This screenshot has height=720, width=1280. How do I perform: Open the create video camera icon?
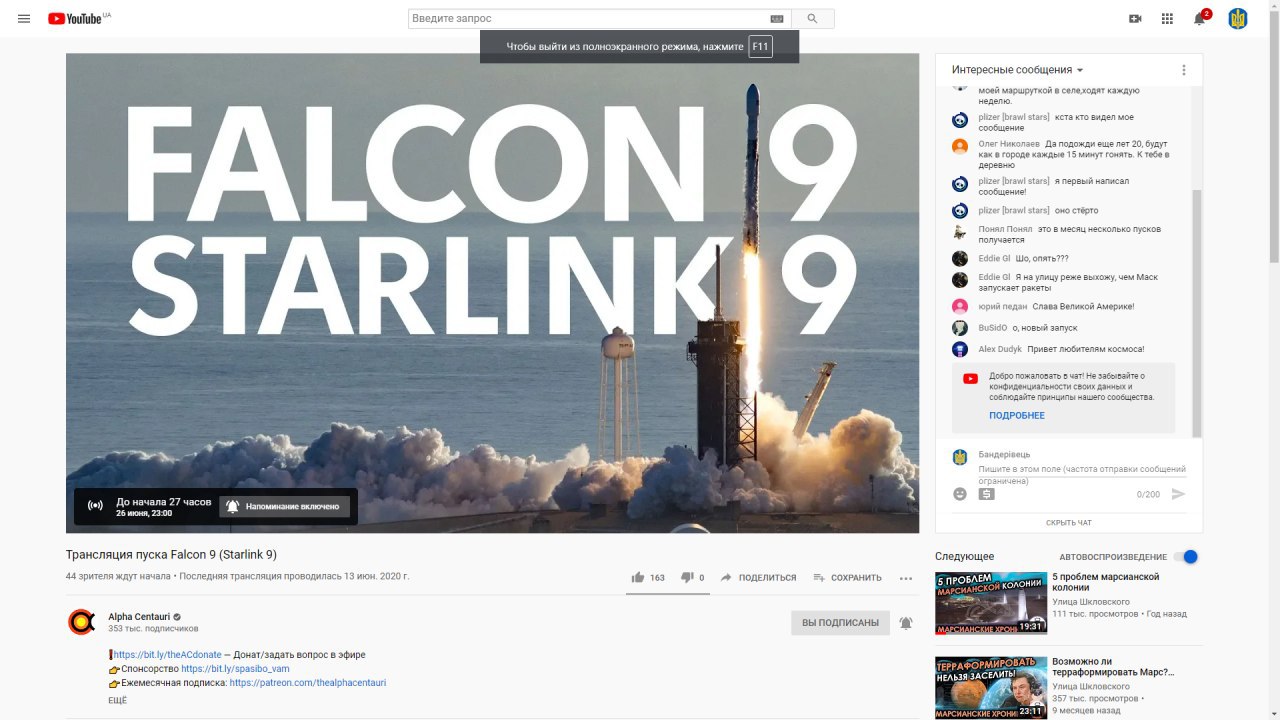[x=1135, y=18]
